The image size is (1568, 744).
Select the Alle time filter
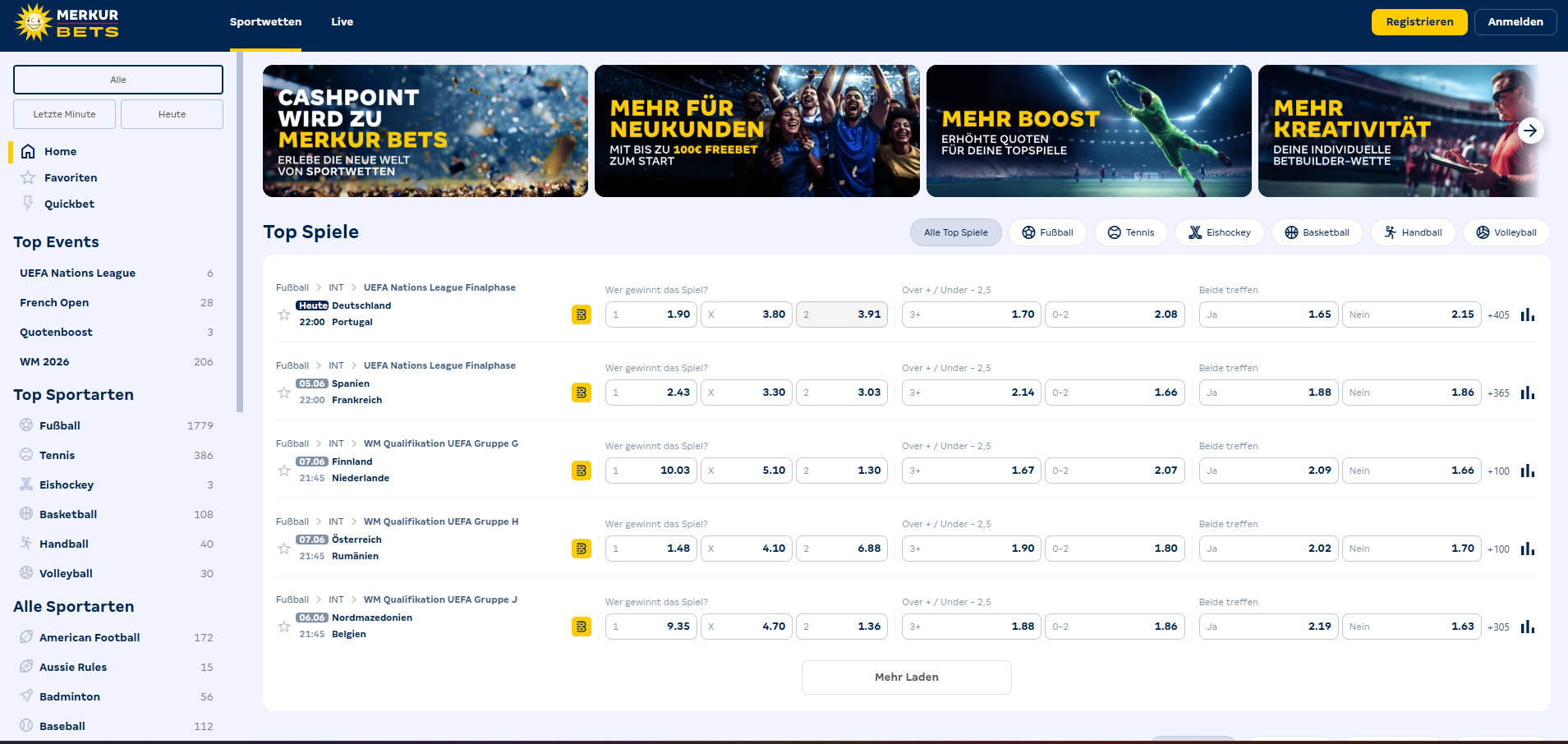pos(118,80)
